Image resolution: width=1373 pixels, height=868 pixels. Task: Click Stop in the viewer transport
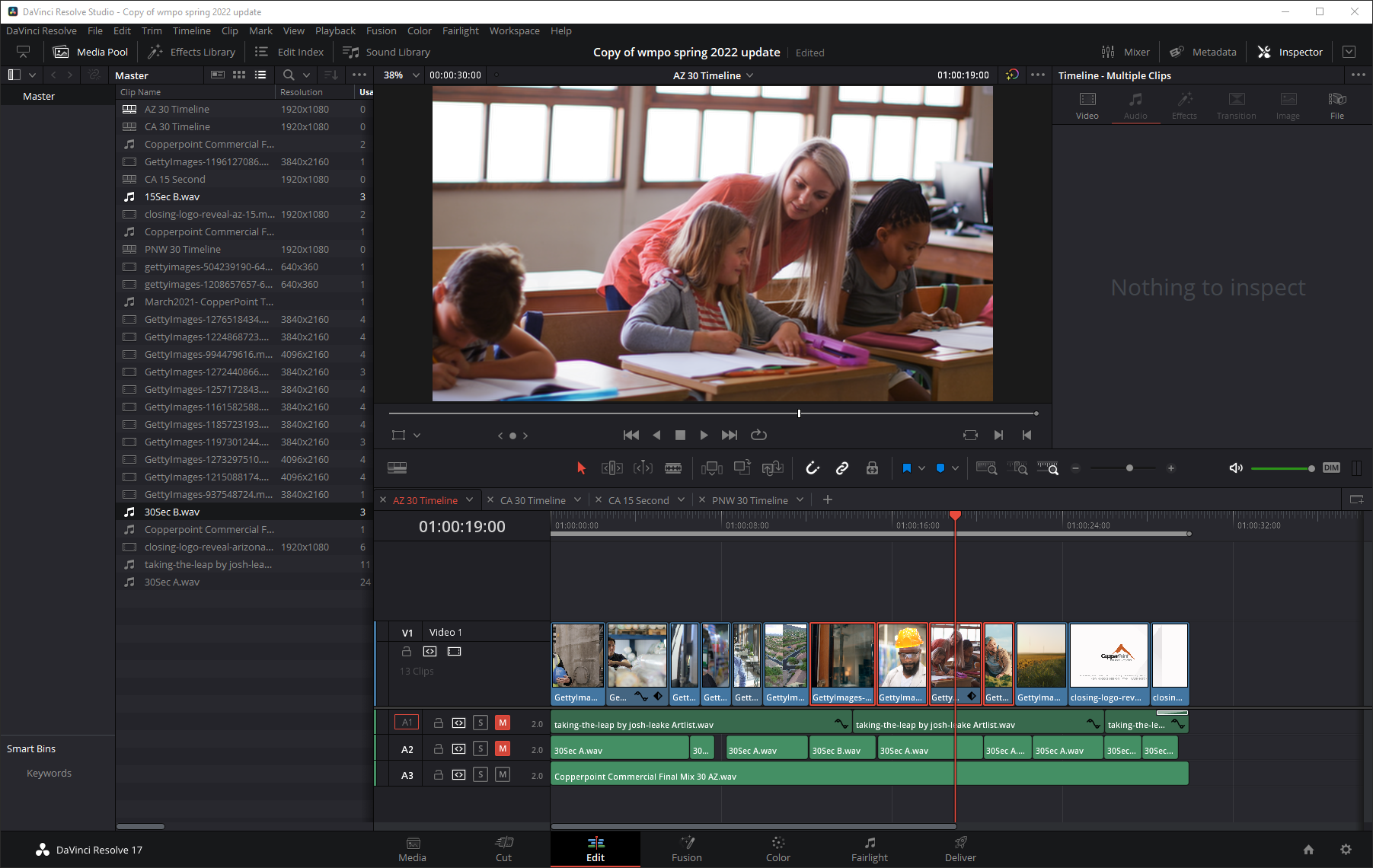pyautogui.click(x=680, y=435)
